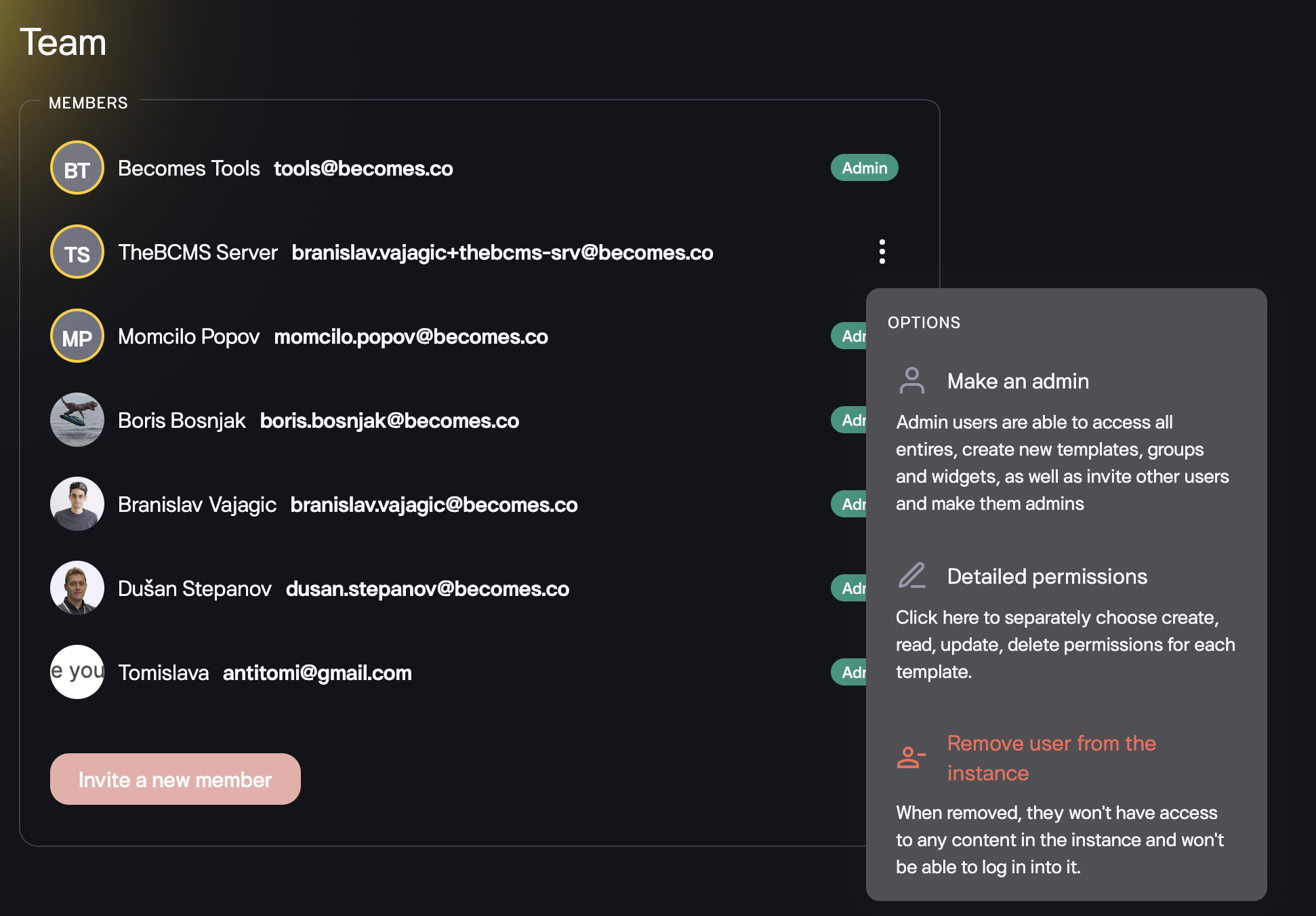
Task: Click antitomi@gmail.com email address
Action: 317,673
